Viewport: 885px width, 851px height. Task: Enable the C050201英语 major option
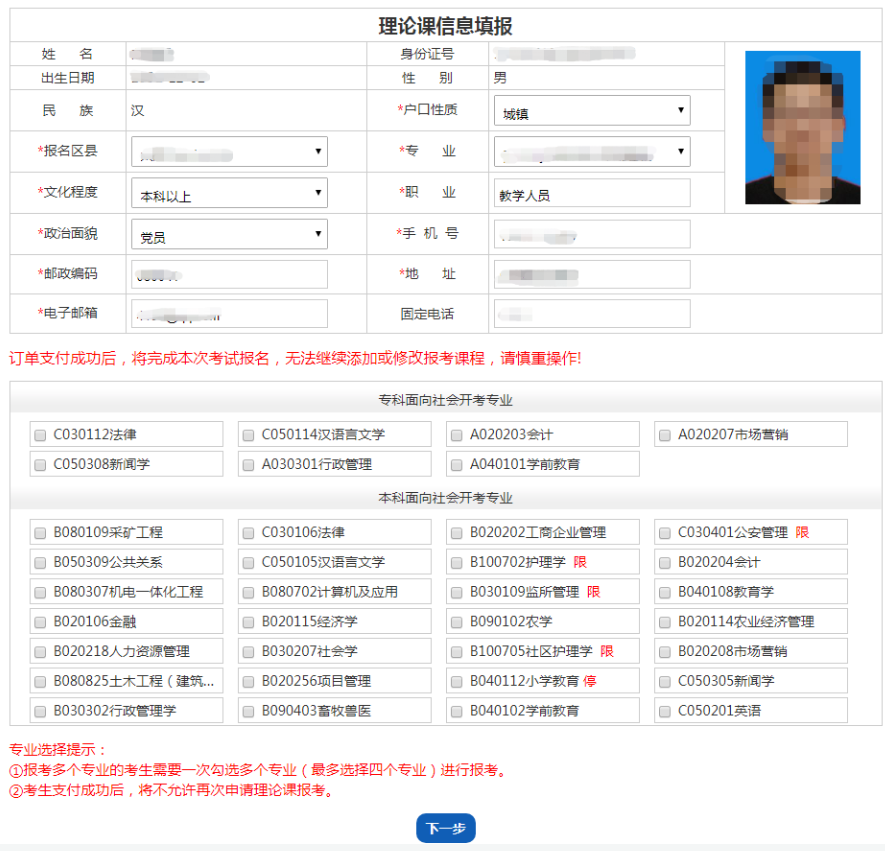665,711
